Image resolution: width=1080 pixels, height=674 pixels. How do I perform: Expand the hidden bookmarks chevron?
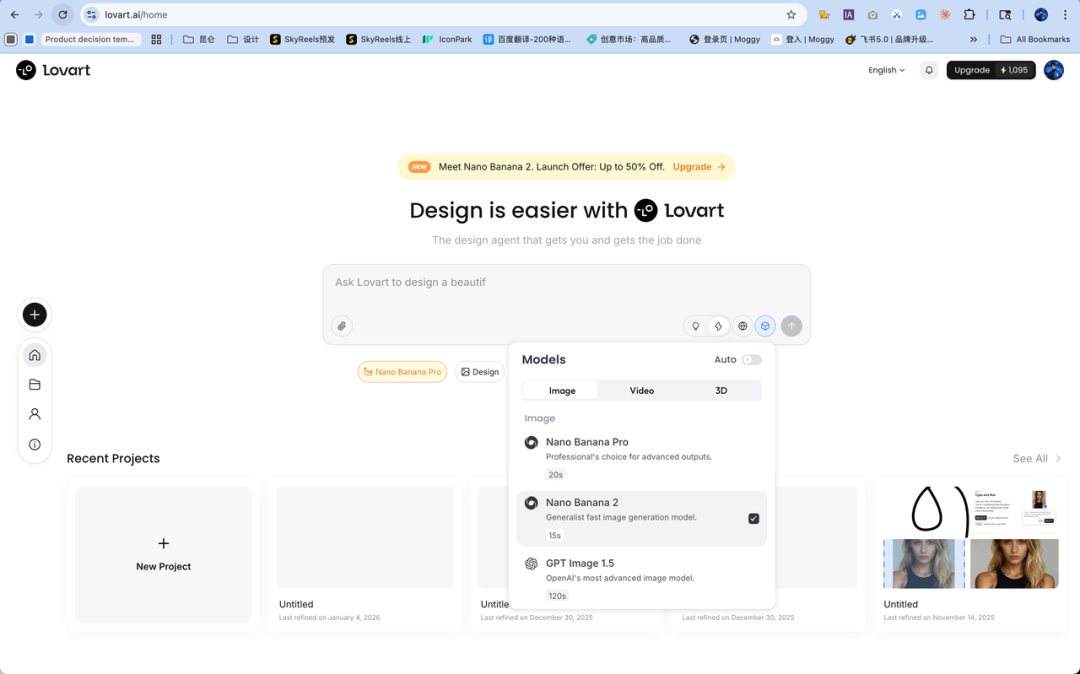(973, 39)
